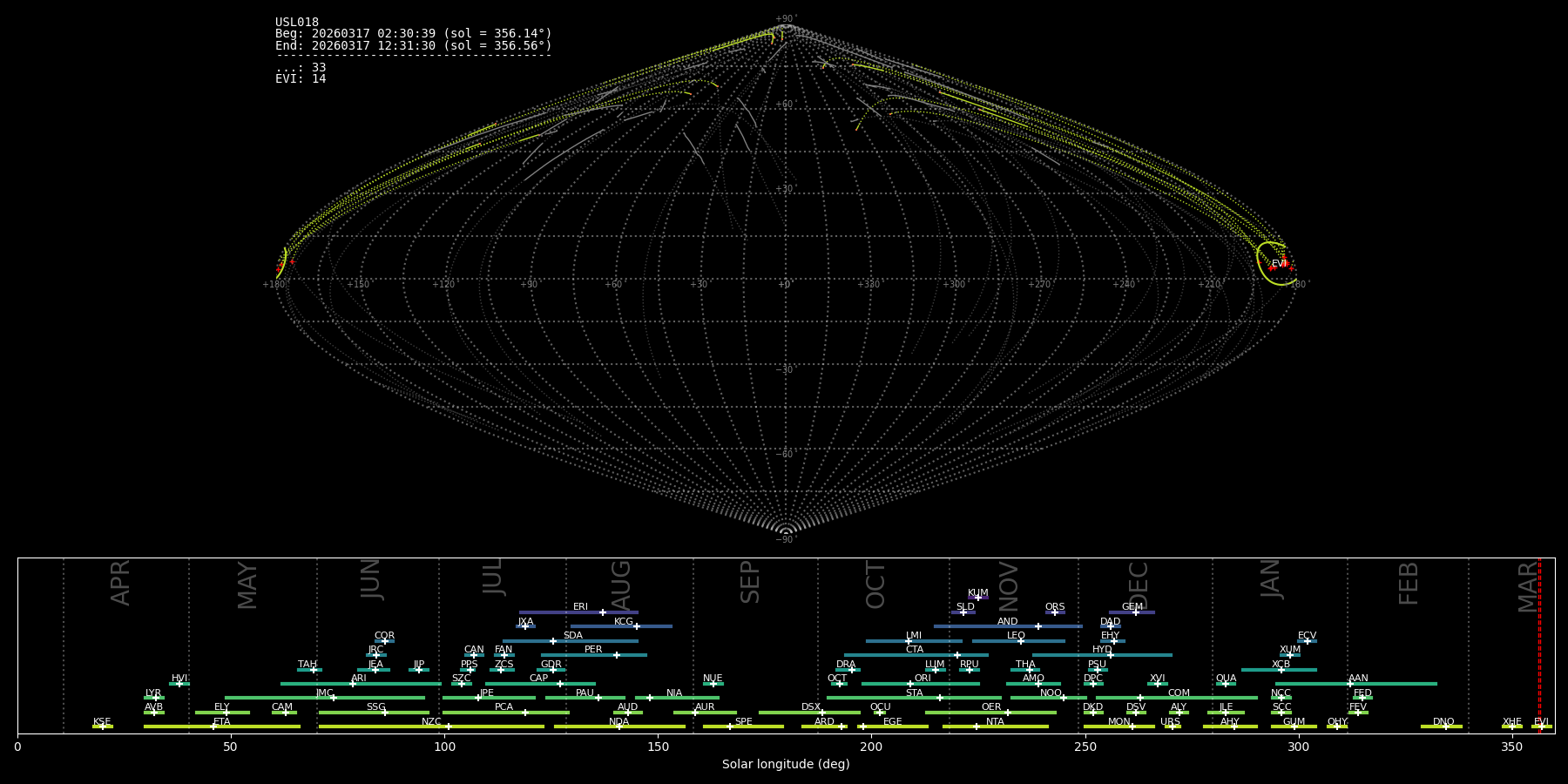The height and width of the screenshot is (784, 1568).
Task: Select the SDA shower label
Action: [572, 636]
